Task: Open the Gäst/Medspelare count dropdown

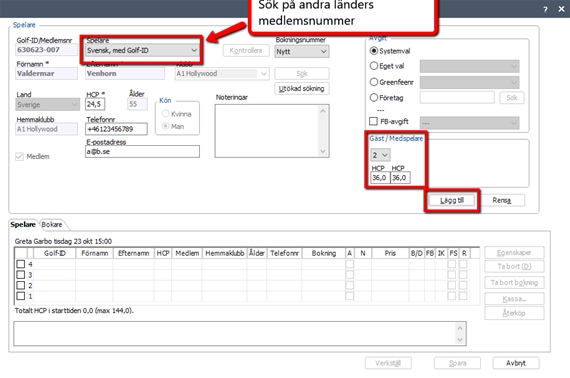Action: click(380, 155)
